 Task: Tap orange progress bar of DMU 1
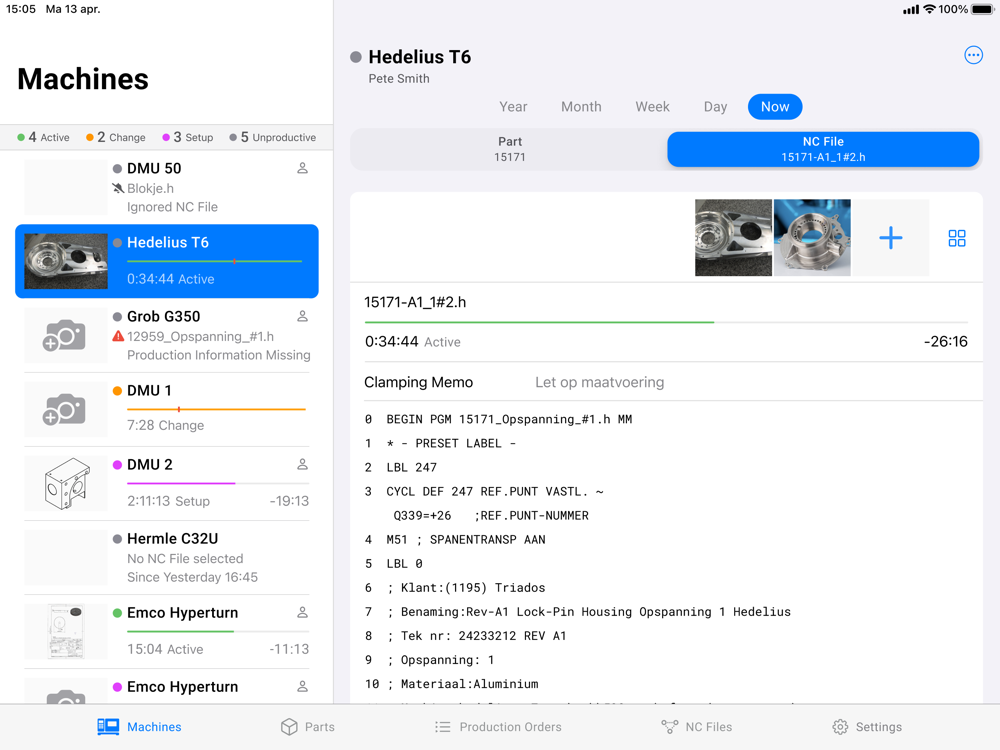click(x=216, y=409)
